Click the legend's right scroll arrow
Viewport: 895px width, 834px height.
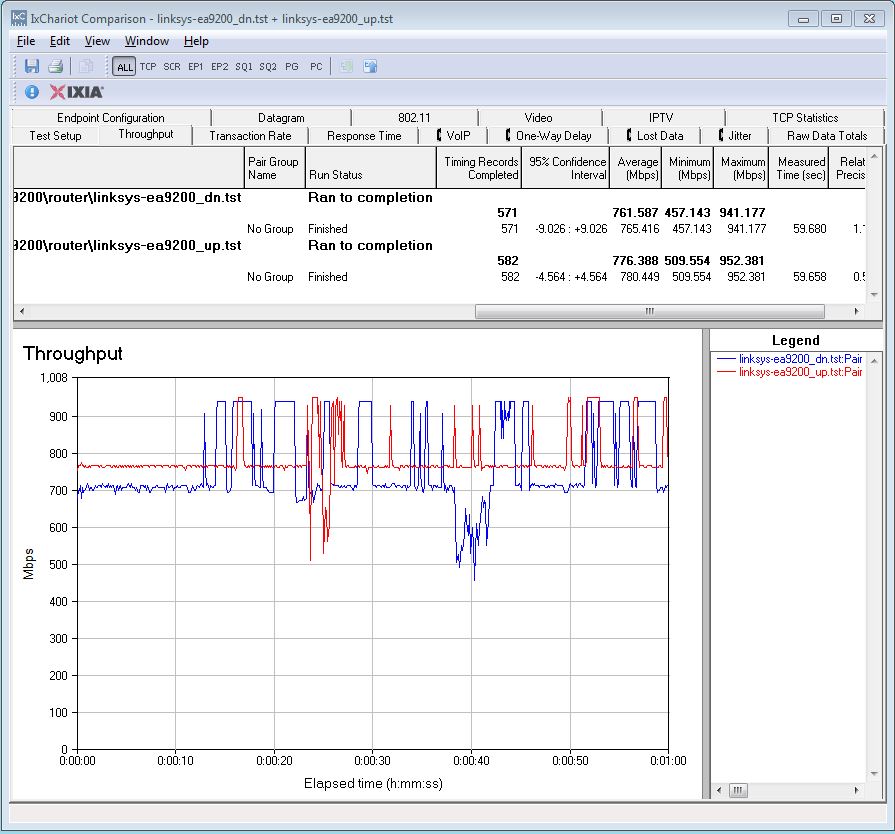coord(856,791)
